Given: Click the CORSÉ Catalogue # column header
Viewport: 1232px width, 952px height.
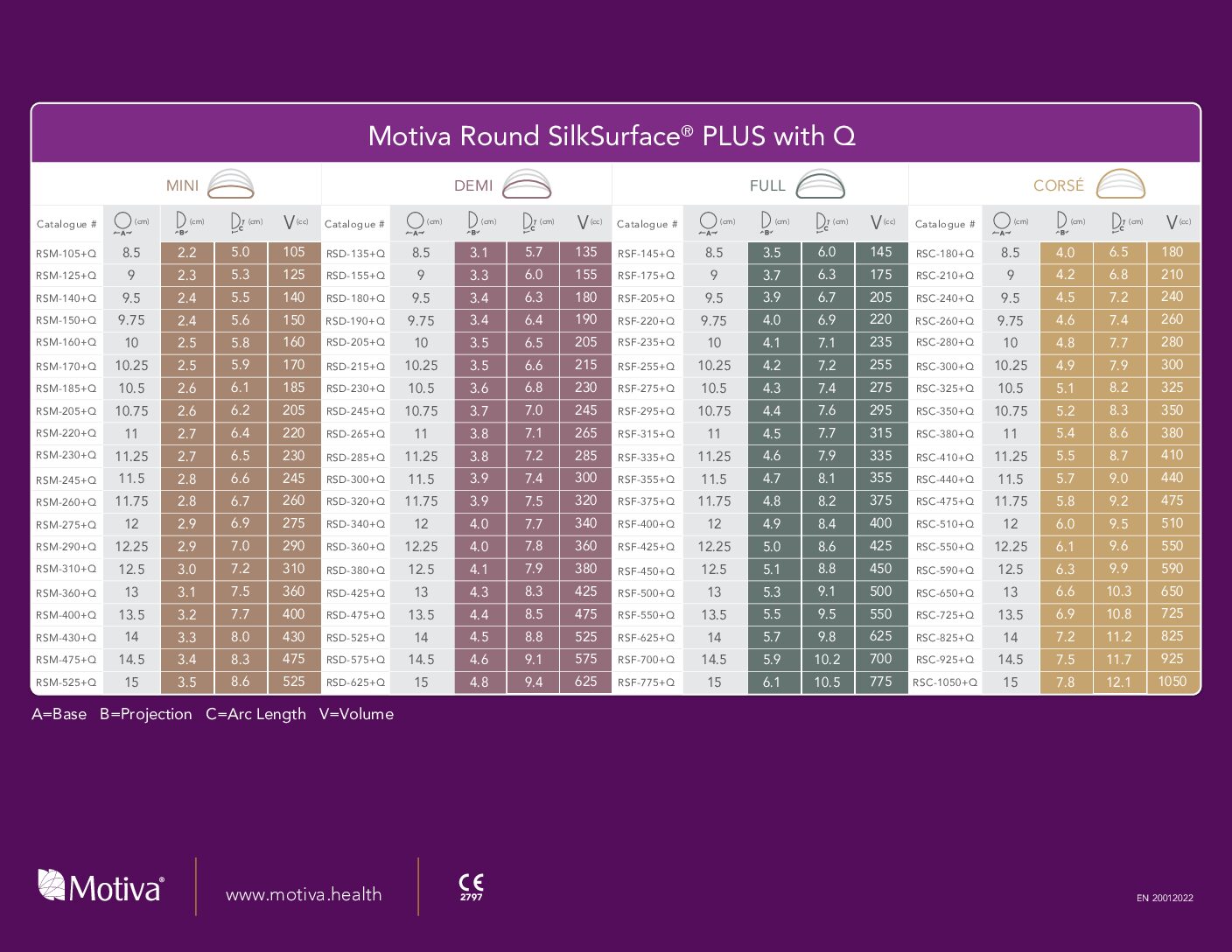Looking at the screenshot, I should click(945, 224).
